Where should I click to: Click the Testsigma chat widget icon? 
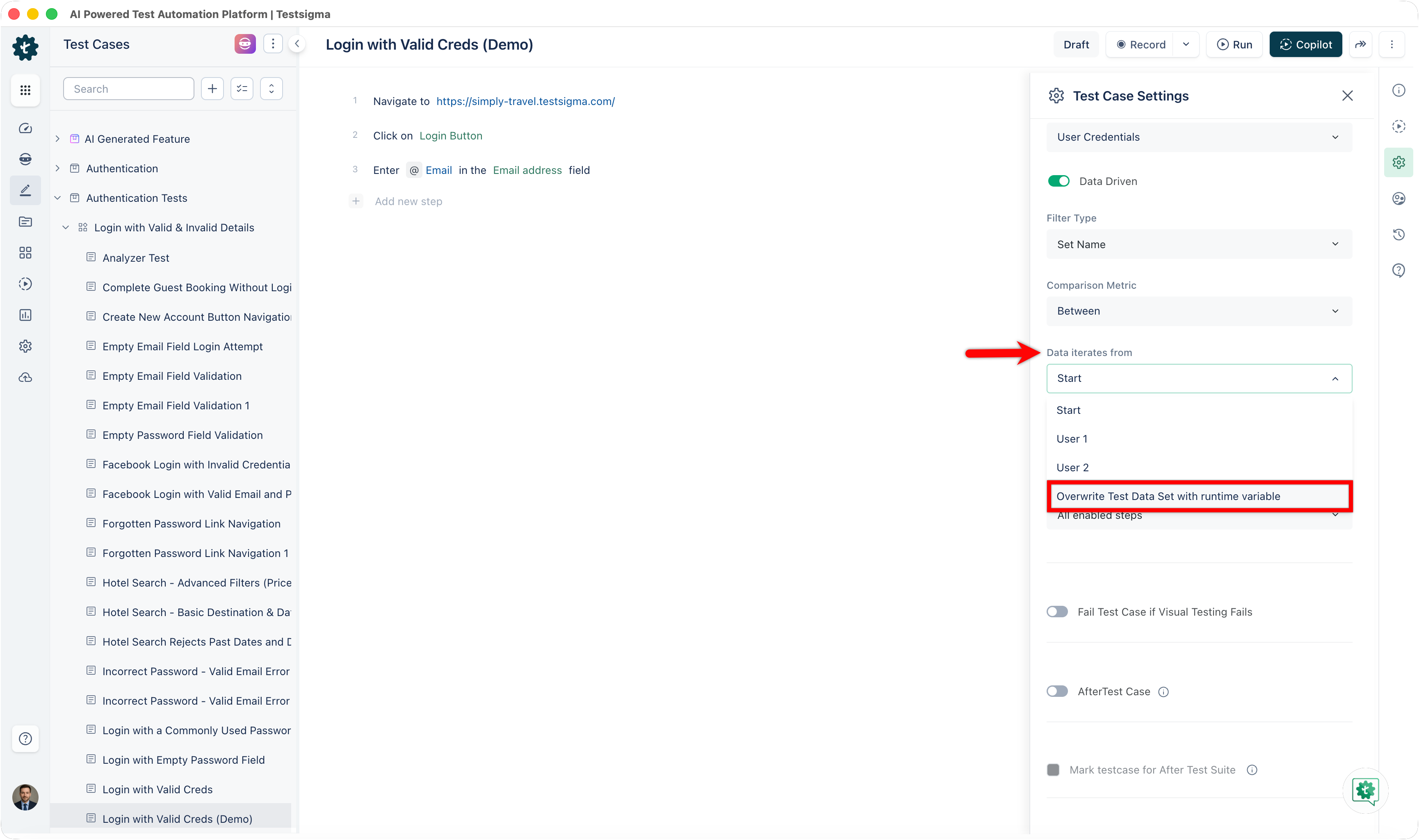pyautogui.click(x=1365, y=791)
